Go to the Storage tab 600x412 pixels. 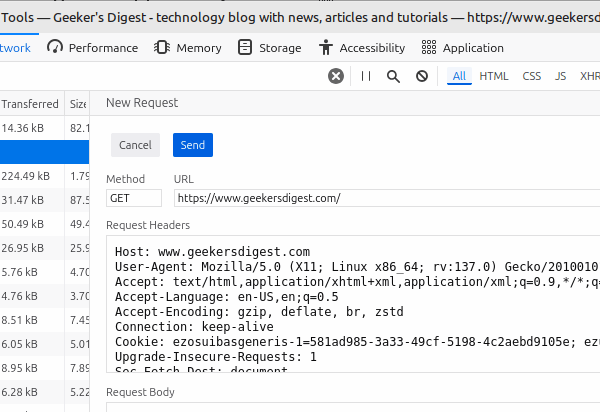click(x=270, y=47)
